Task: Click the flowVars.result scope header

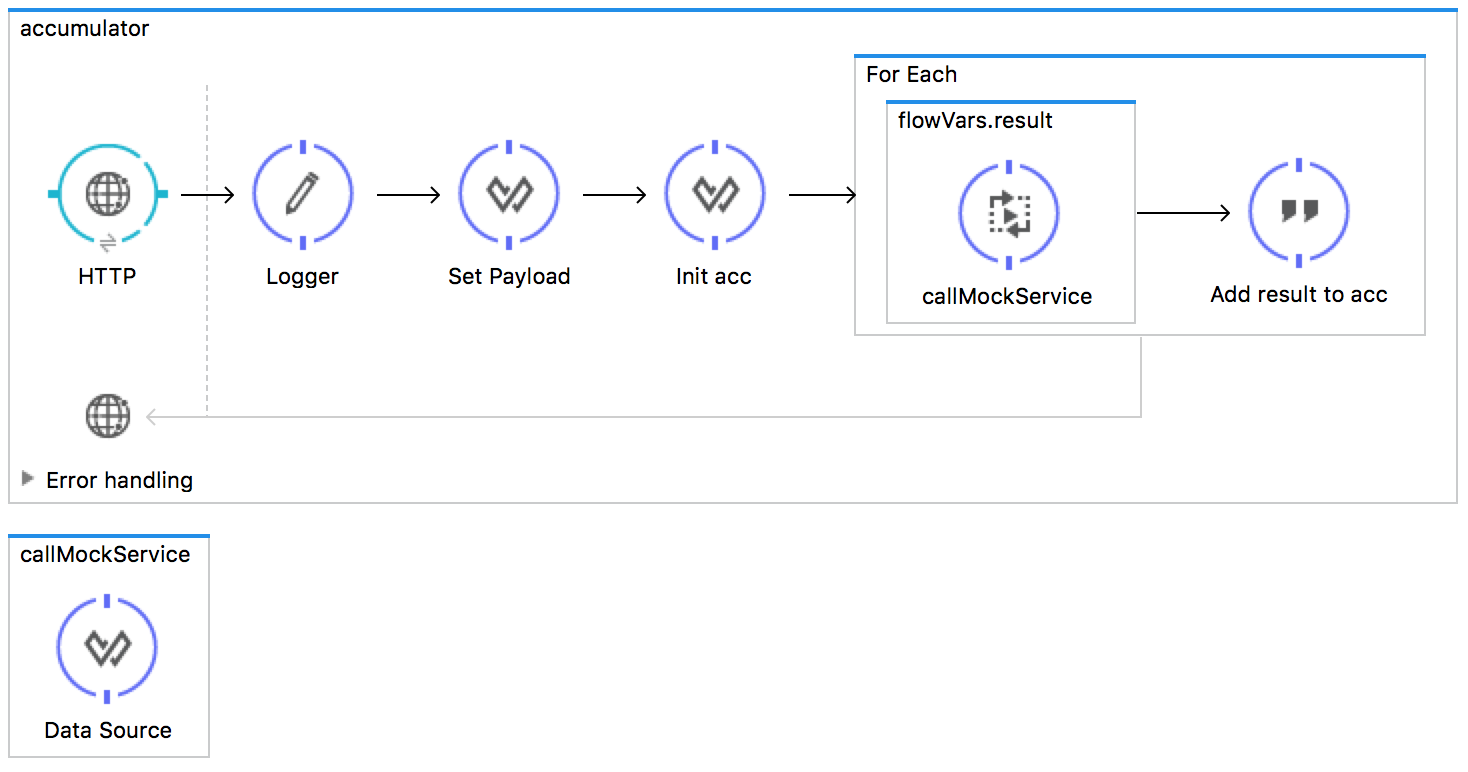Action: [x=975, y=121]
